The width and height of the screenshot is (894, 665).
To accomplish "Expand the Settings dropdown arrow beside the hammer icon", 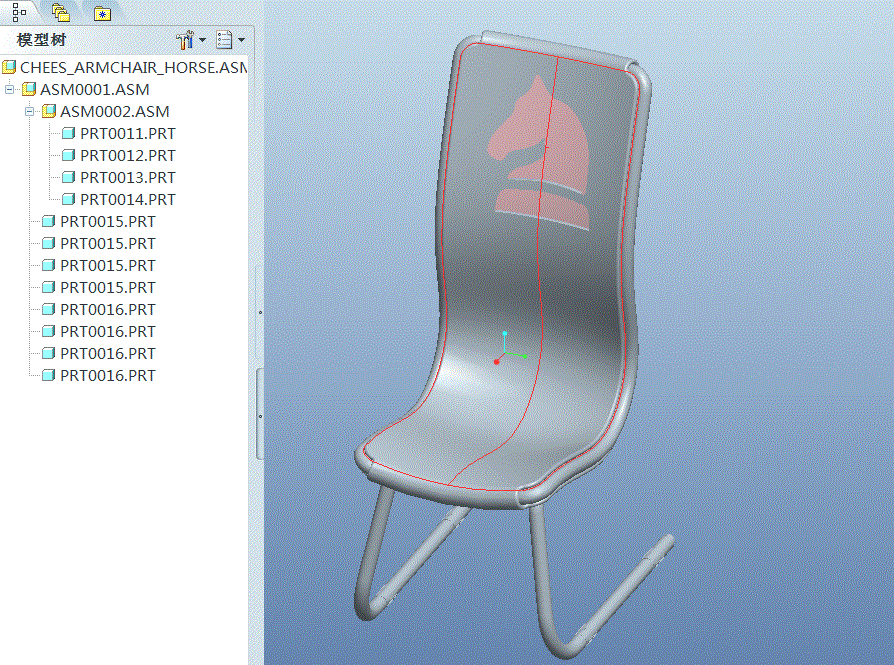I will tap(202, 40).
